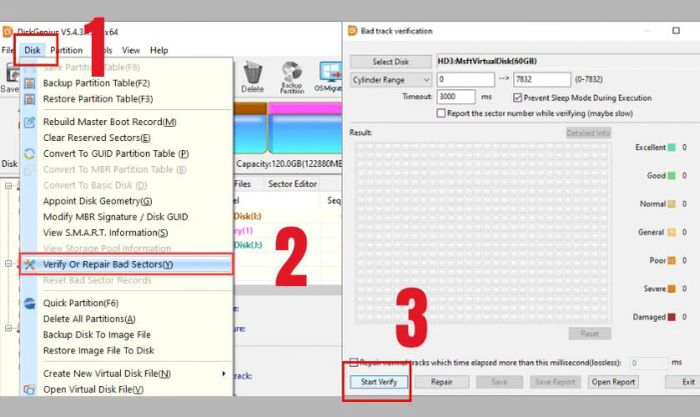
Task: Click the Convert To GUID icon
Action: [x=29, y=154]
